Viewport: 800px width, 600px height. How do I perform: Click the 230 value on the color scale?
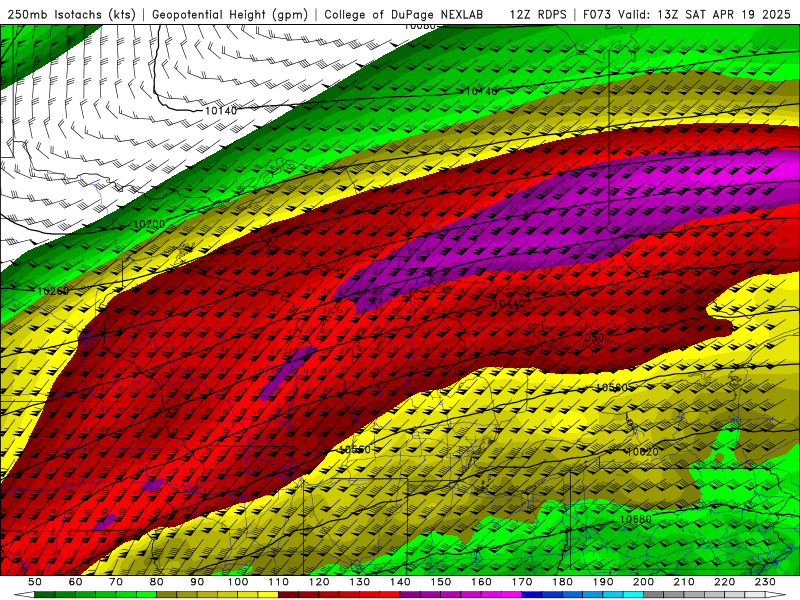click(765, 582)
